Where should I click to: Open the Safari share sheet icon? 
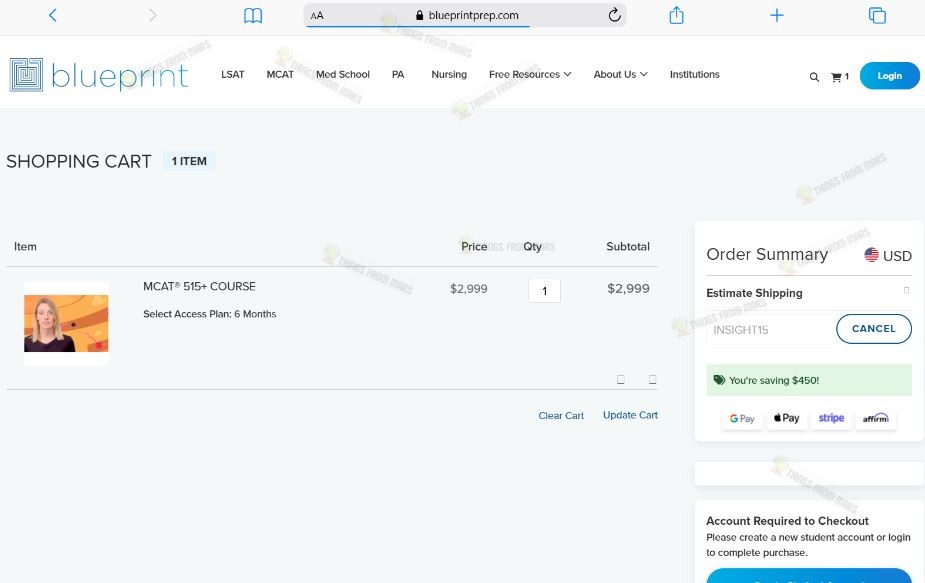point(677,15)
